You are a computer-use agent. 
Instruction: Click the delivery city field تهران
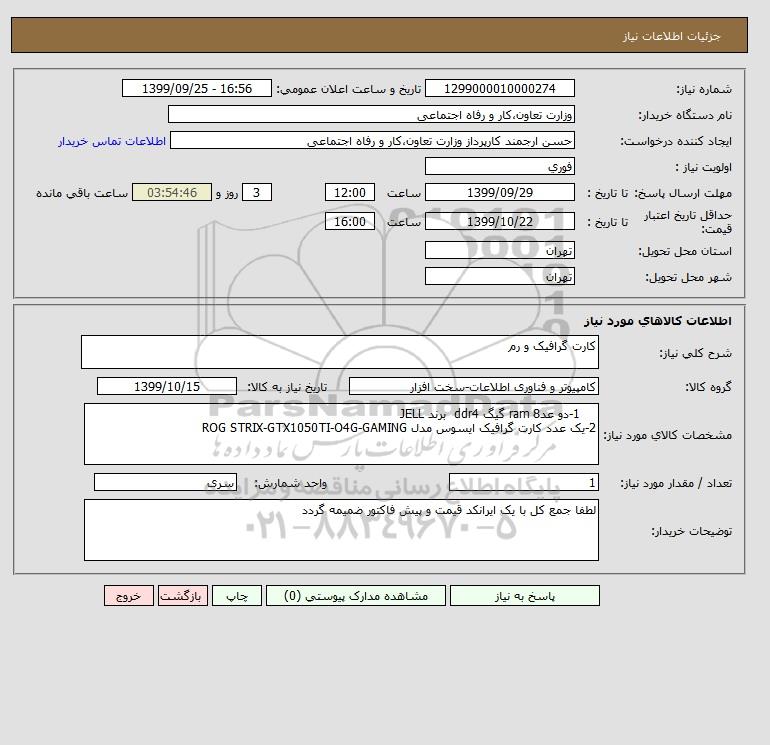coord(499,276)
